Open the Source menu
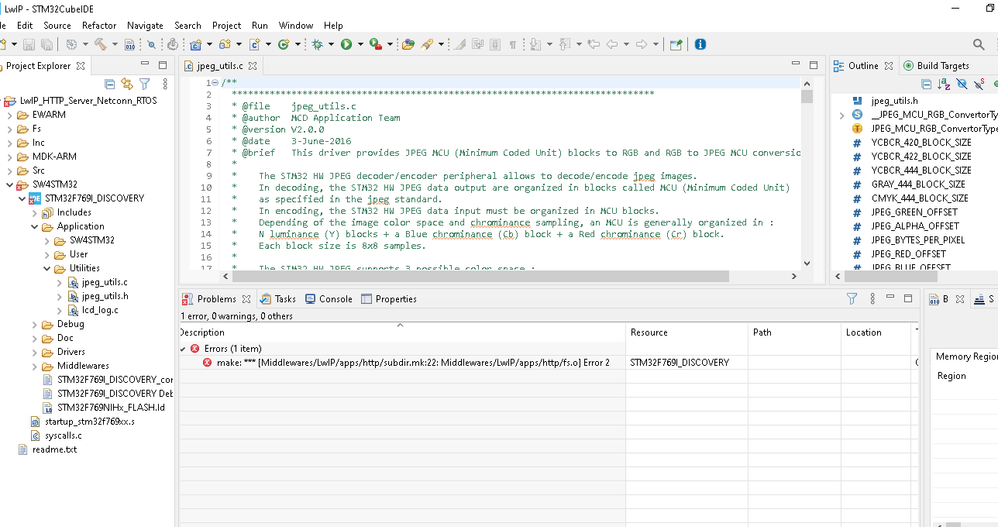This screenshot has width=998, height=527. coord(57,25)
